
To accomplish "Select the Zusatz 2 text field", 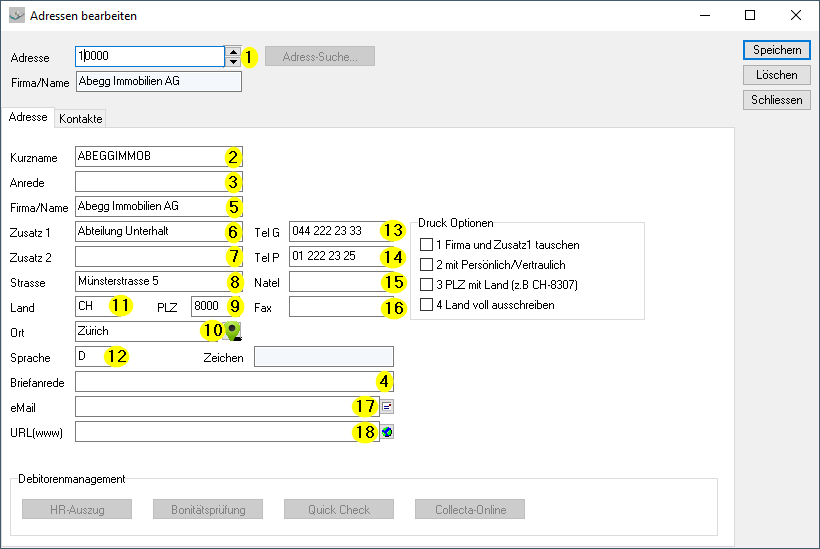I will click(x=158, y=257).
